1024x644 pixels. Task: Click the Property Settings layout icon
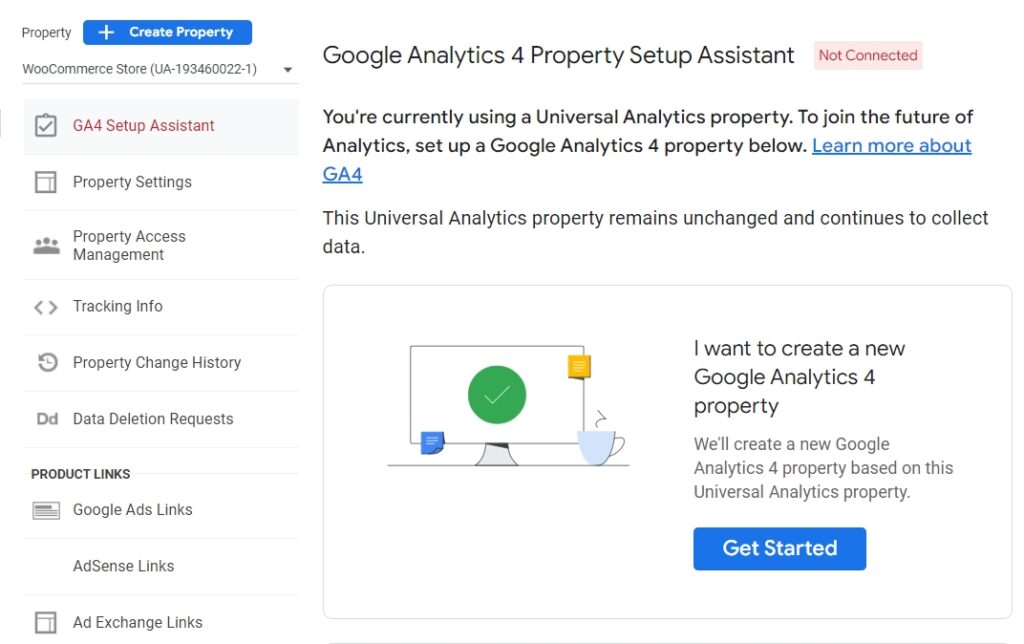(46, 182)
